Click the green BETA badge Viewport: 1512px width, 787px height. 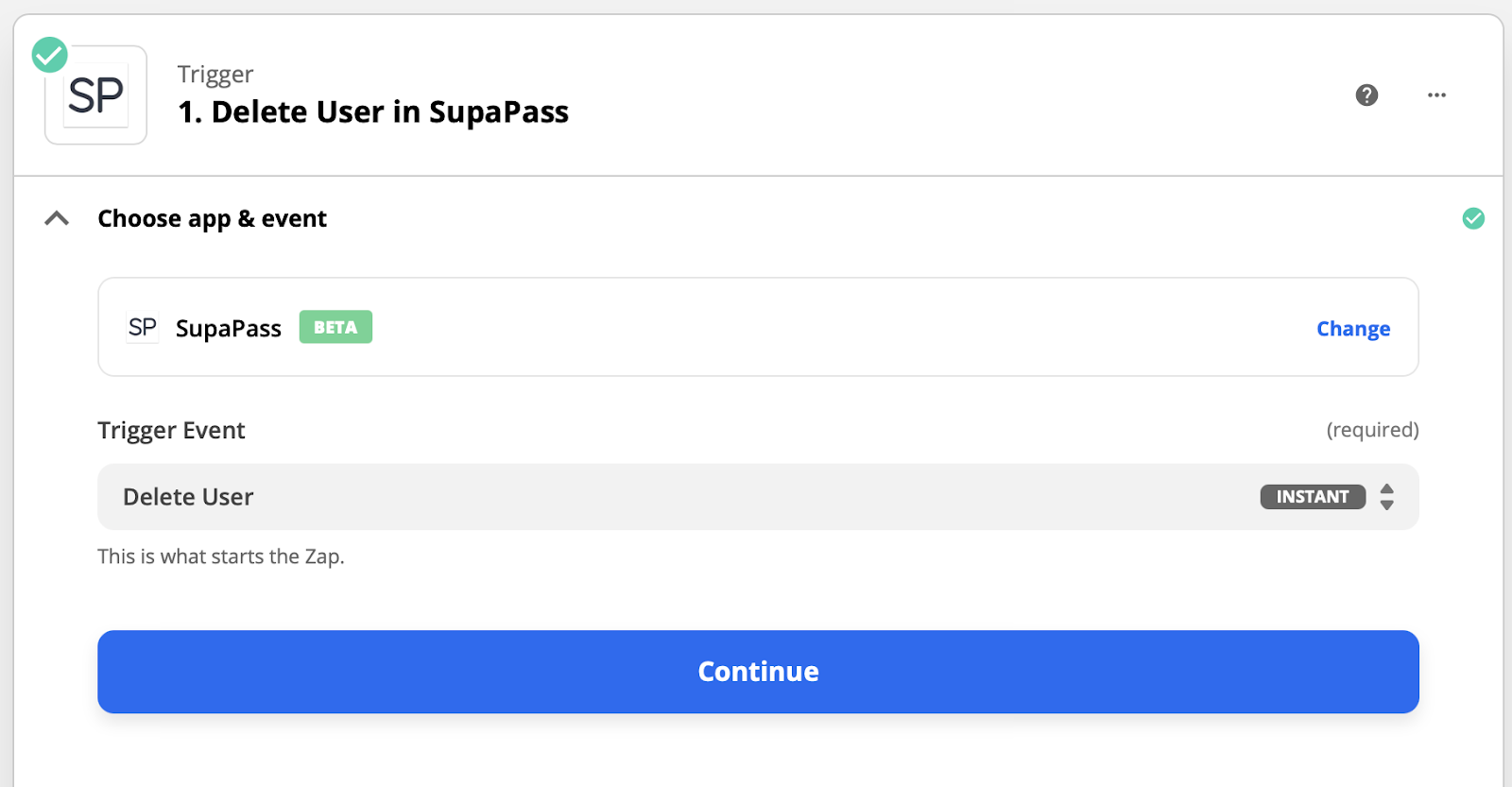(335, 327)
